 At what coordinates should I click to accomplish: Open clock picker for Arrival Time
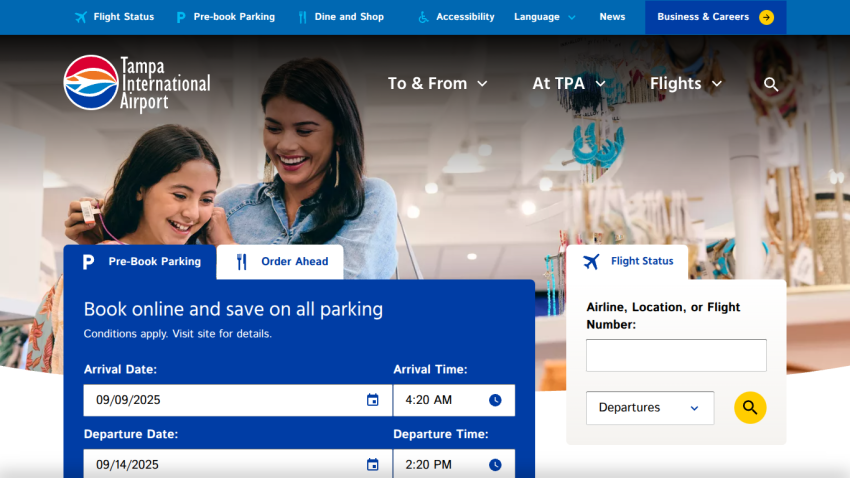pyautogui.click(x=495, y=400)
